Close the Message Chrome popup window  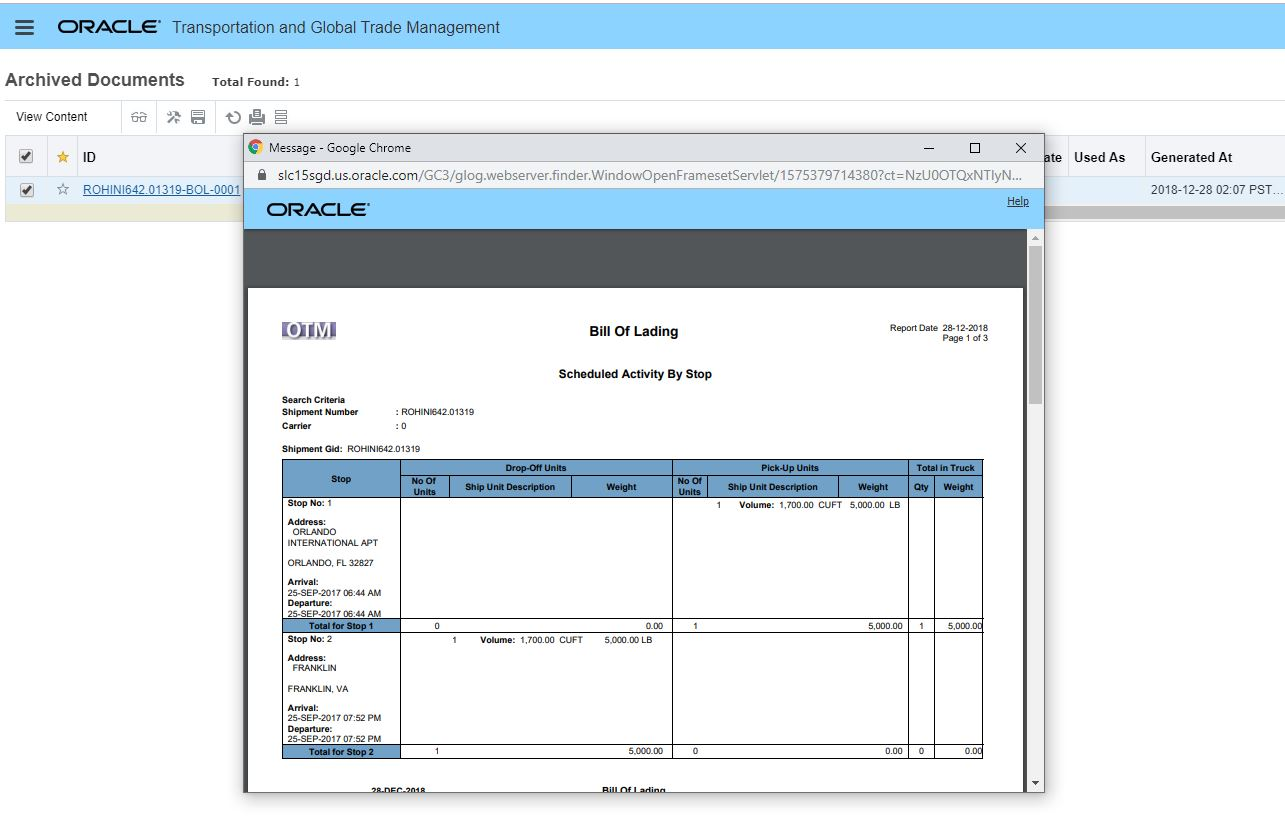point(1021,148)
